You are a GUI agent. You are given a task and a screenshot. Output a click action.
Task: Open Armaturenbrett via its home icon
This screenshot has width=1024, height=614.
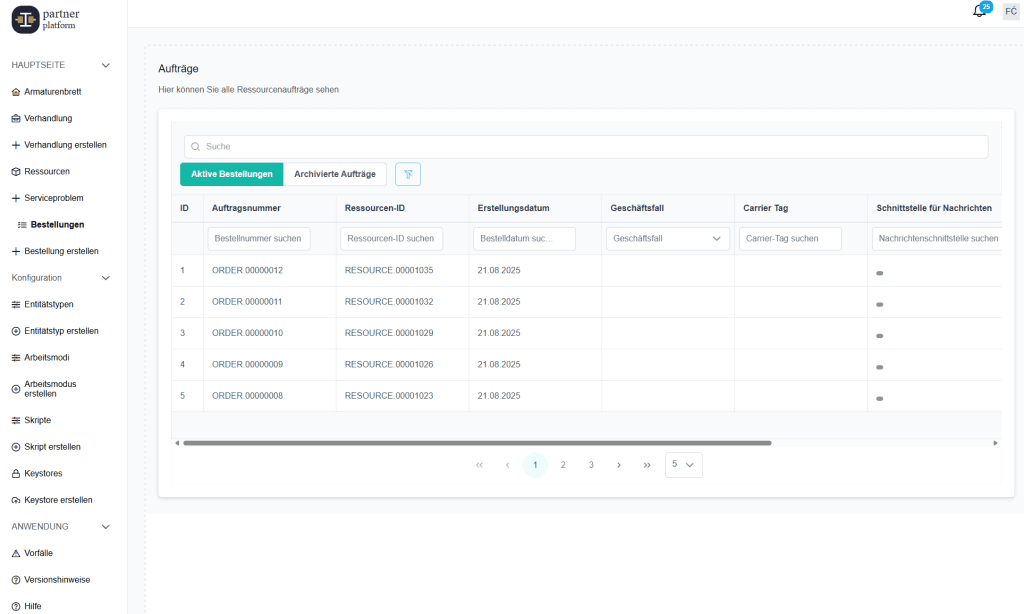16,92
